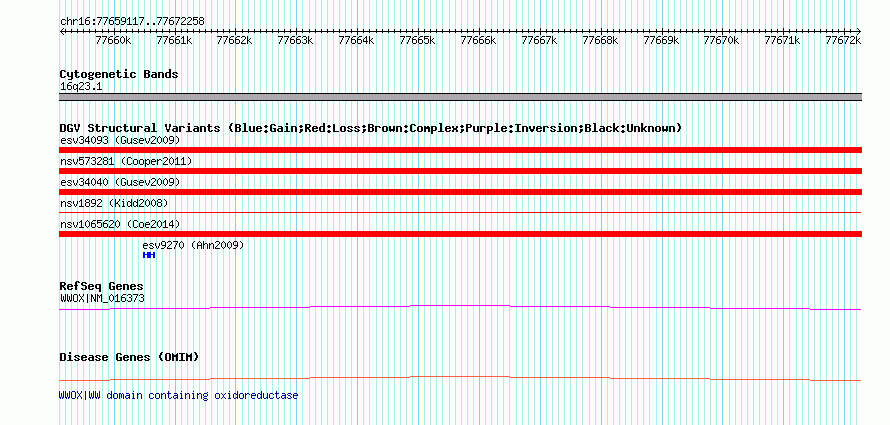This screenshot has height=425, width=890.
Task: Click the 16q23.1 band label
Action: pyautogui.click(x=81, y=87)
